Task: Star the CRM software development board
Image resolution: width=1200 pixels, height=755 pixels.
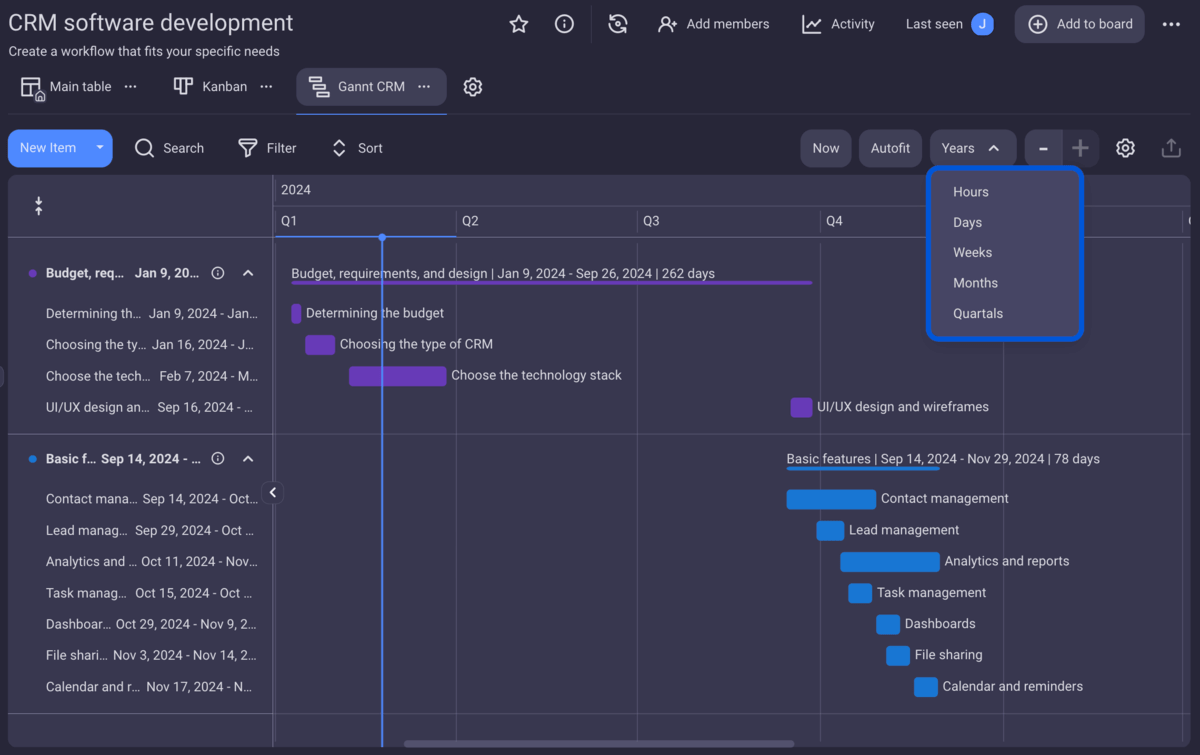Action: tap(518, 24)
